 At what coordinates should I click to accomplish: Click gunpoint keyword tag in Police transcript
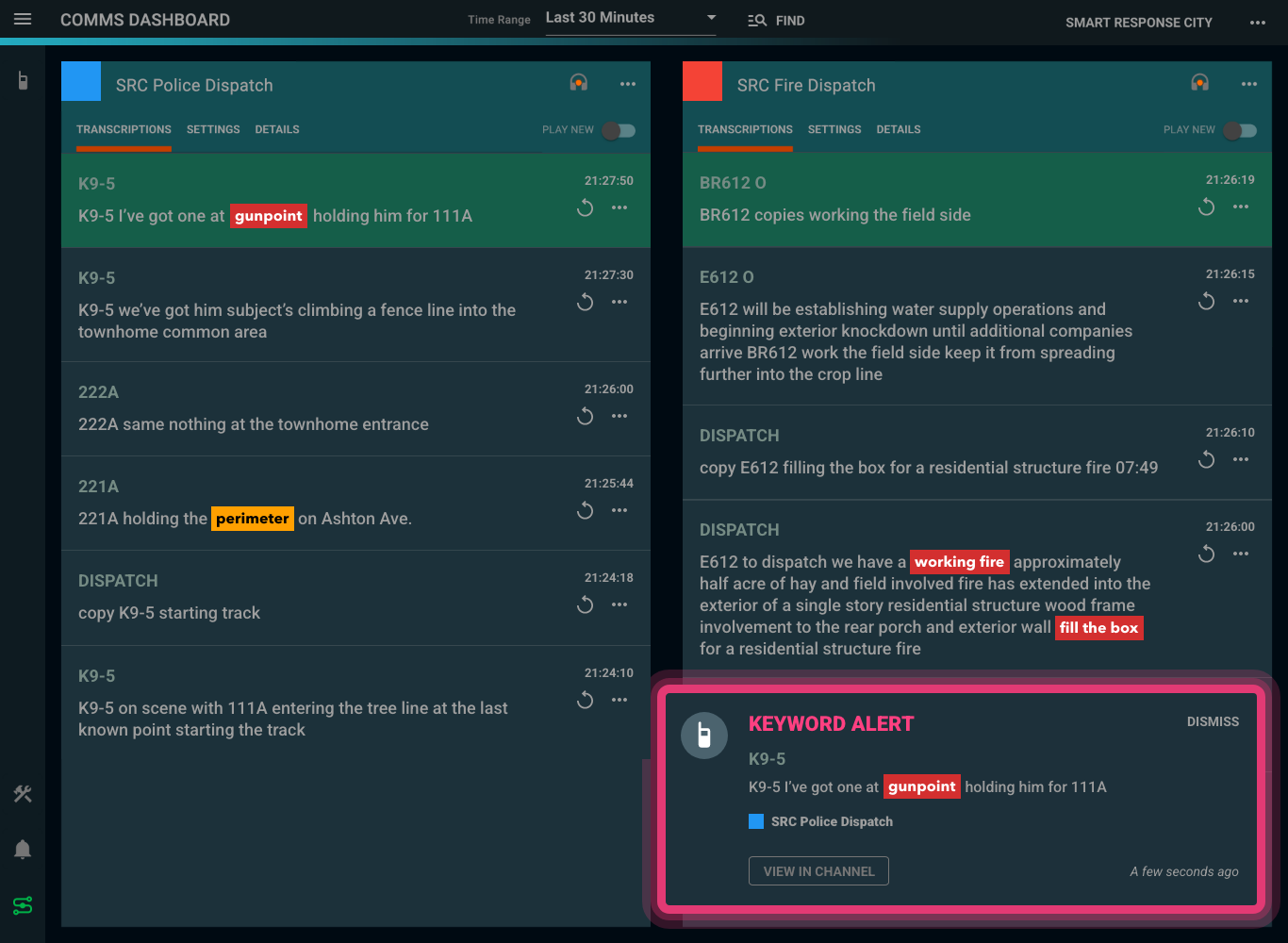coord(269,216)
